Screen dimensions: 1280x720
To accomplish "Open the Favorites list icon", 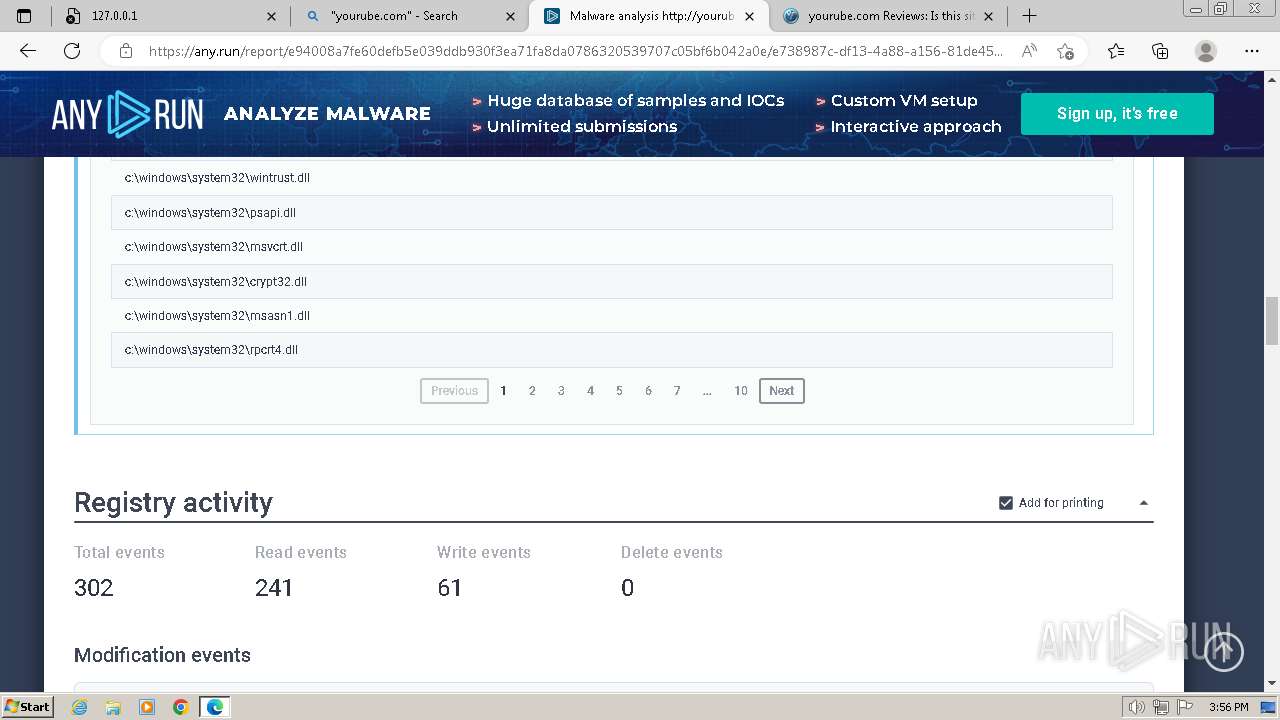I will pyautogui.click(x=1116, y=51).
